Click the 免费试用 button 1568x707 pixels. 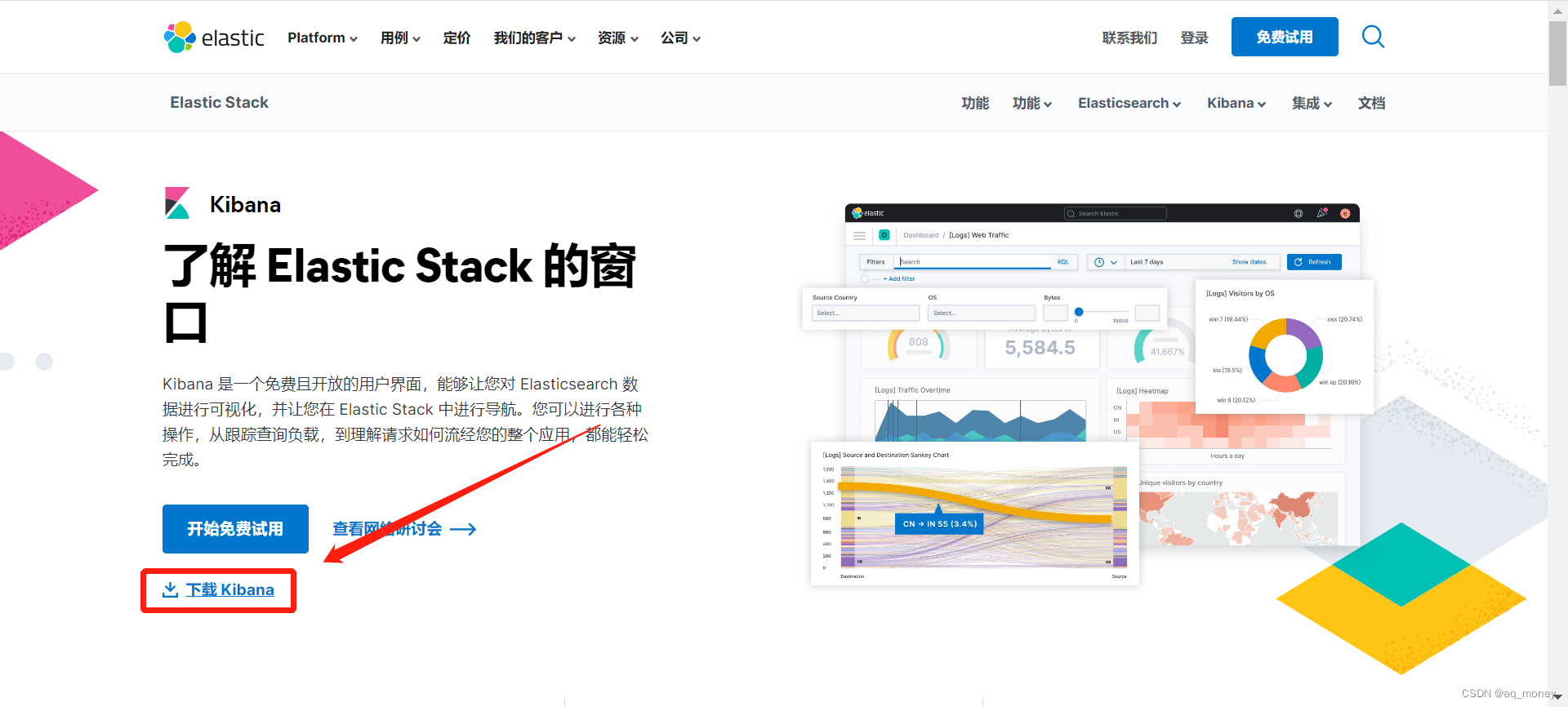click(x=1285, y=37)
